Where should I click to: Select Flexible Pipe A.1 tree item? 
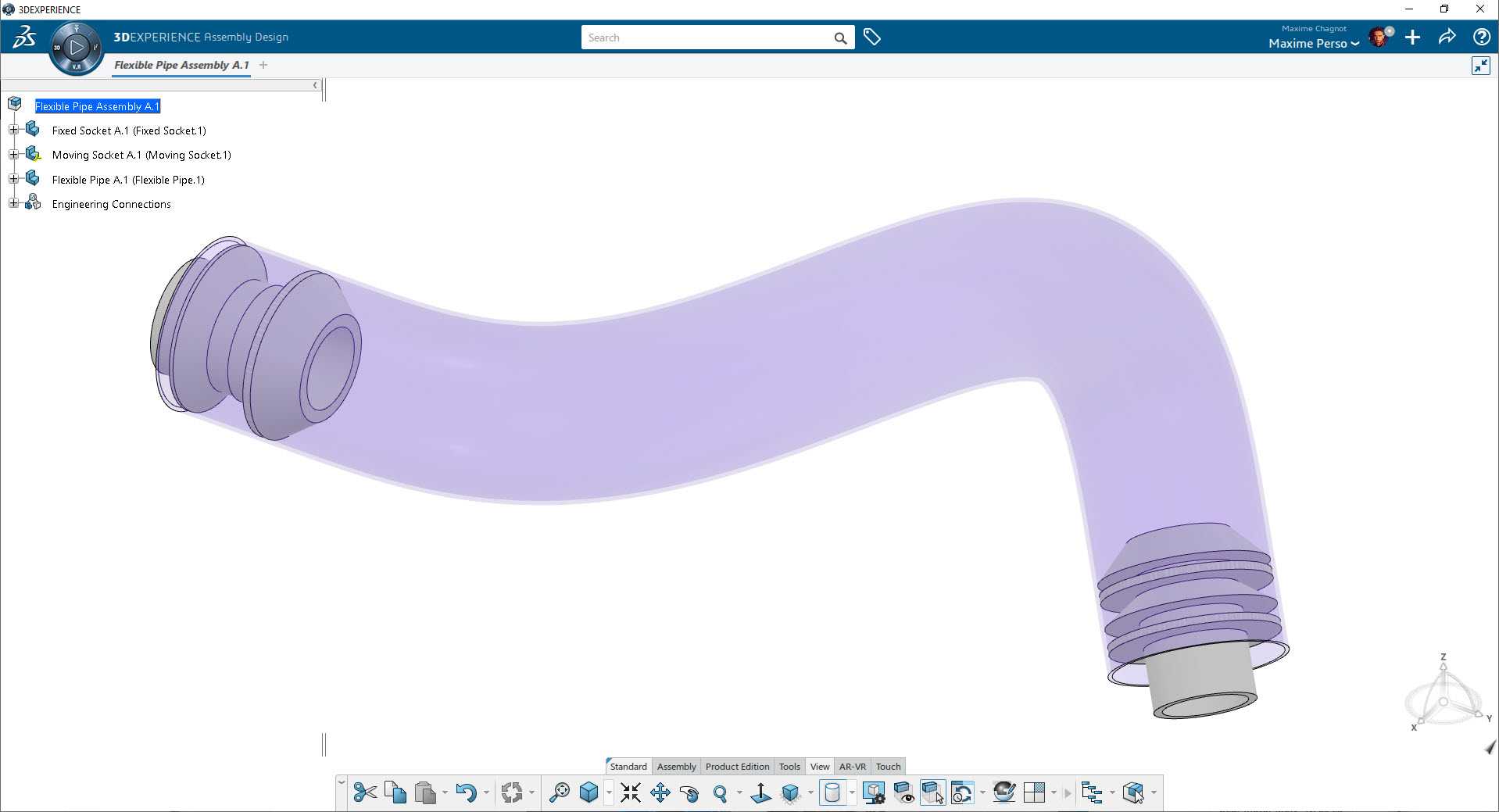pos(128,180)
